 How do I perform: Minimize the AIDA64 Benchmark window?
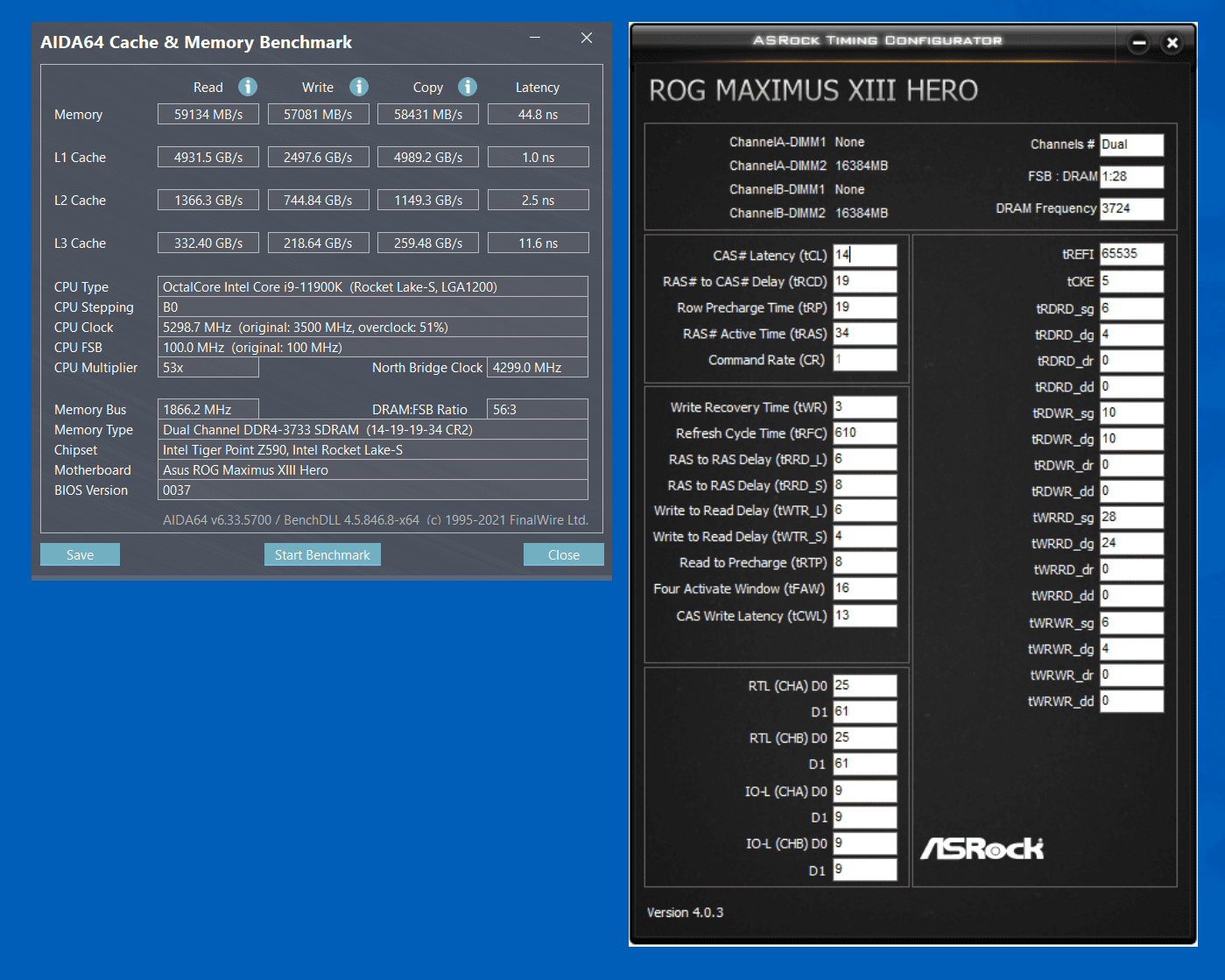coord(535,38)
